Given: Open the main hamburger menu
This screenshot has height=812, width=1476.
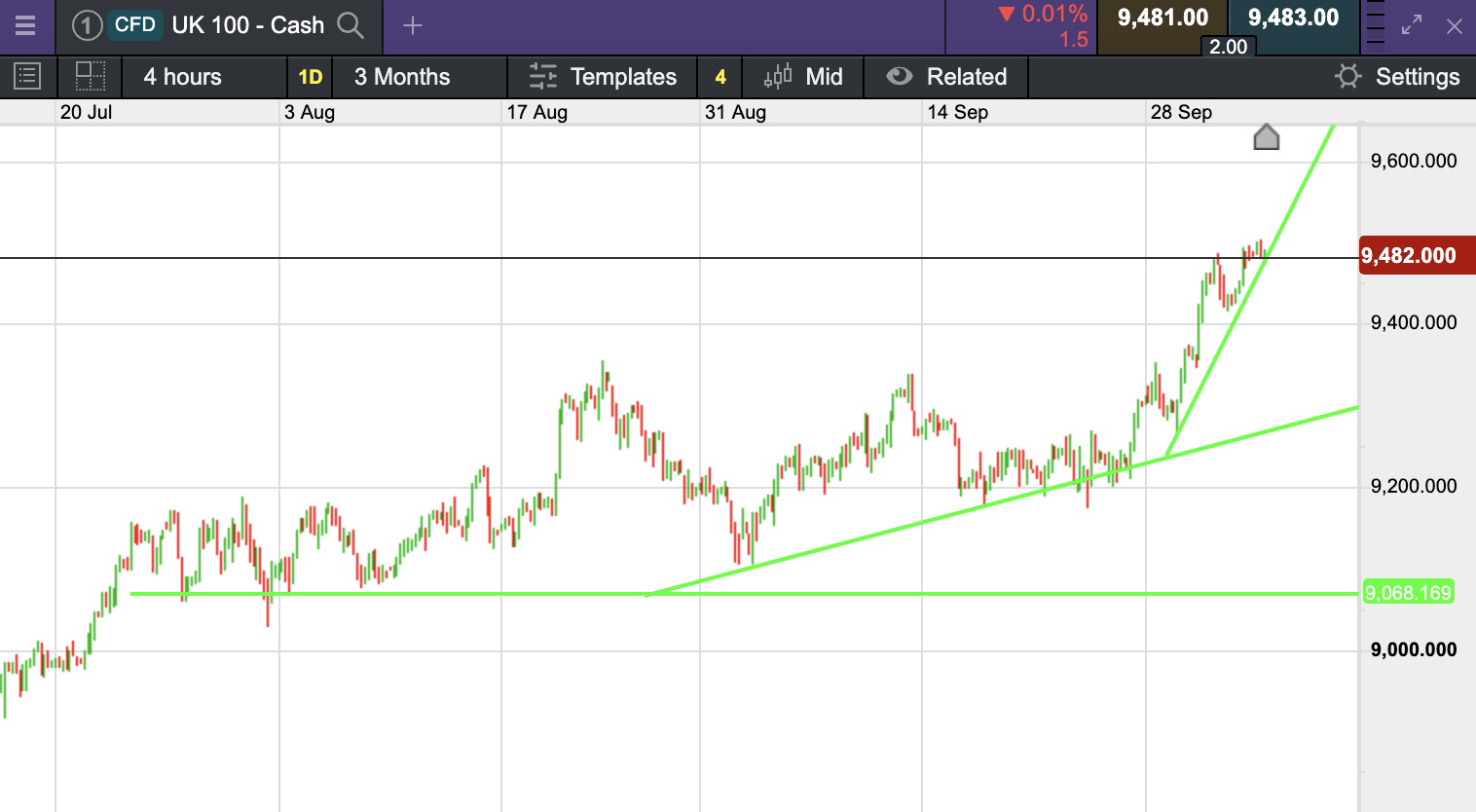Looking at the screenshot, I should click(x=25, y=25).
